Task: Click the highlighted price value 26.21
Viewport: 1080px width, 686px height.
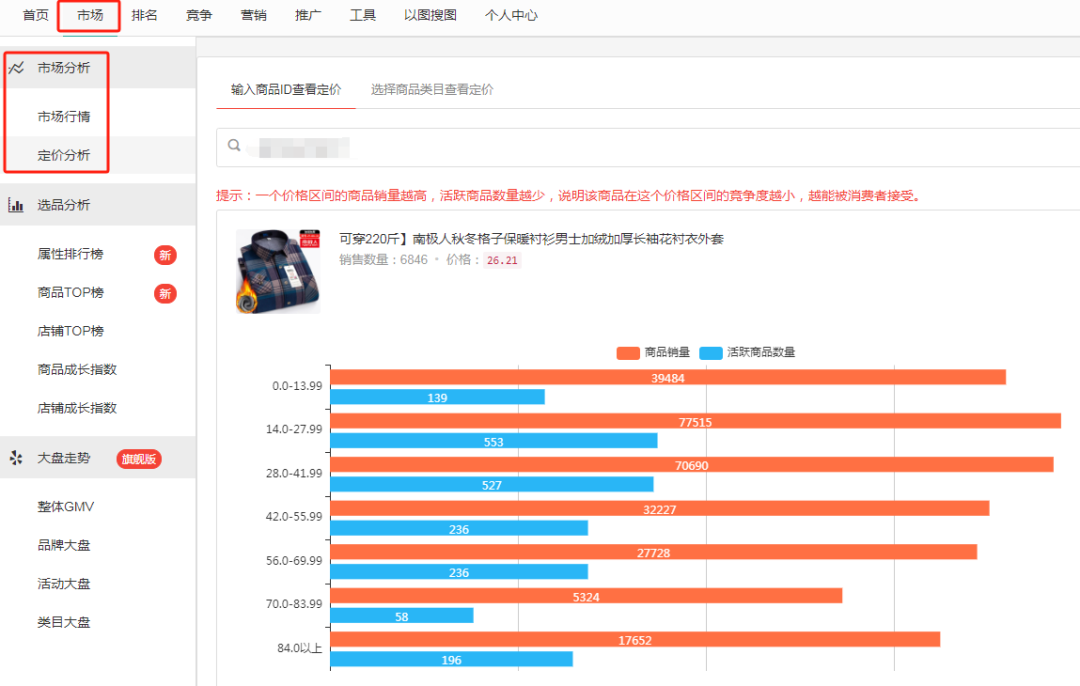Action: 500,259
